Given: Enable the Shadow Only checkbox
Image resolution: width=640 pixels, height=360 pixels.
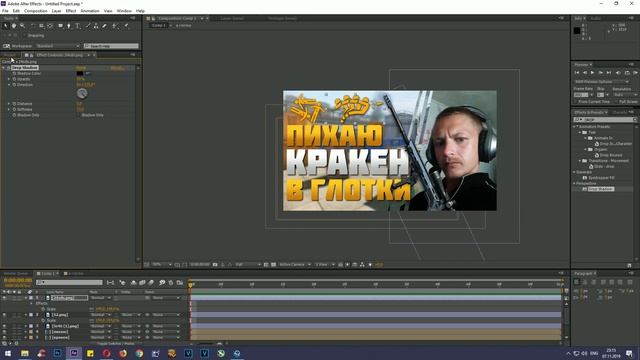Looking at the screenshot, I should tap(79, 115).
